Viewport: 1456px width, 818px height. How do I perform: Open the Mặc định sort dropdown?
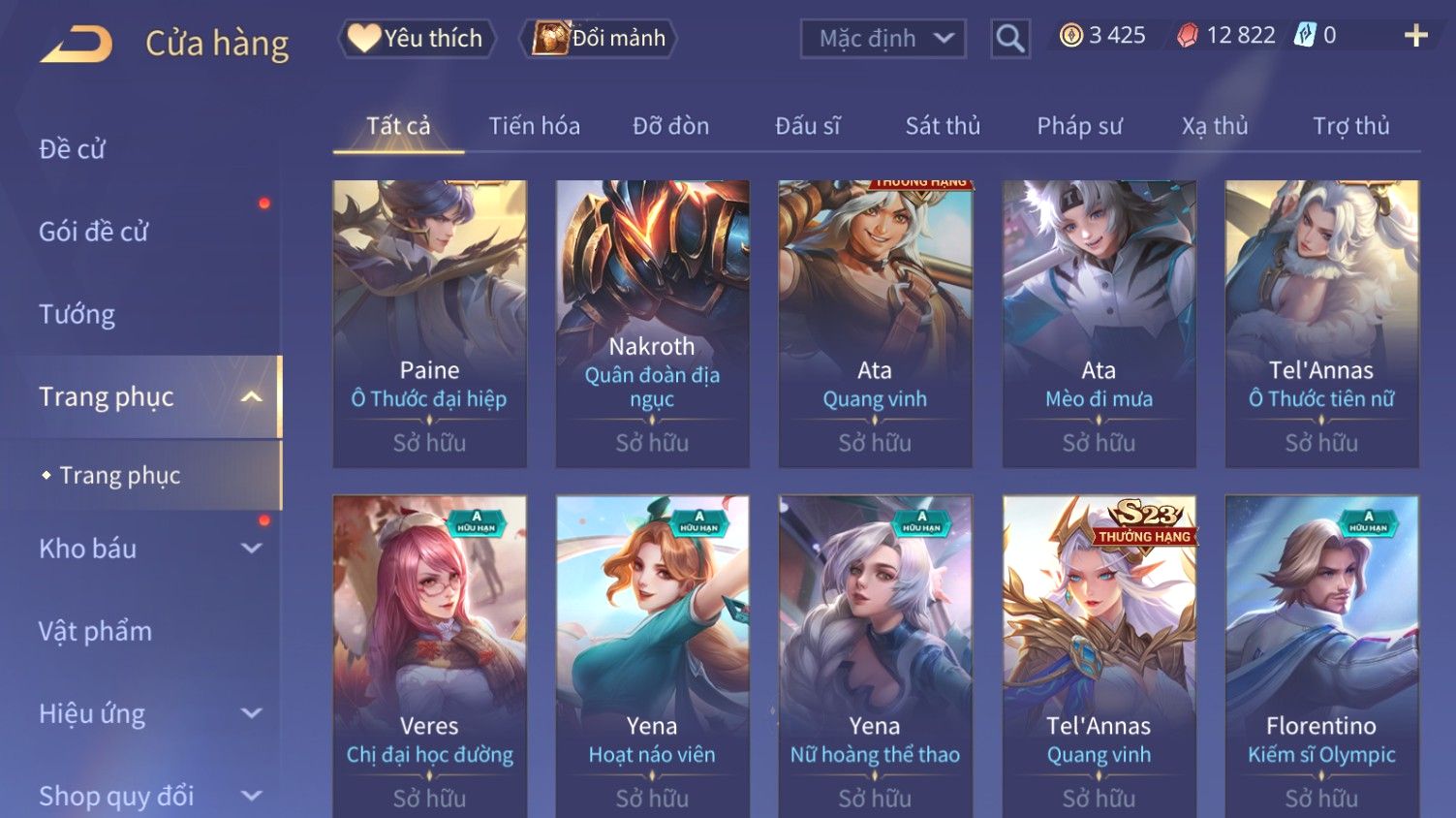(x=883, y=39)
